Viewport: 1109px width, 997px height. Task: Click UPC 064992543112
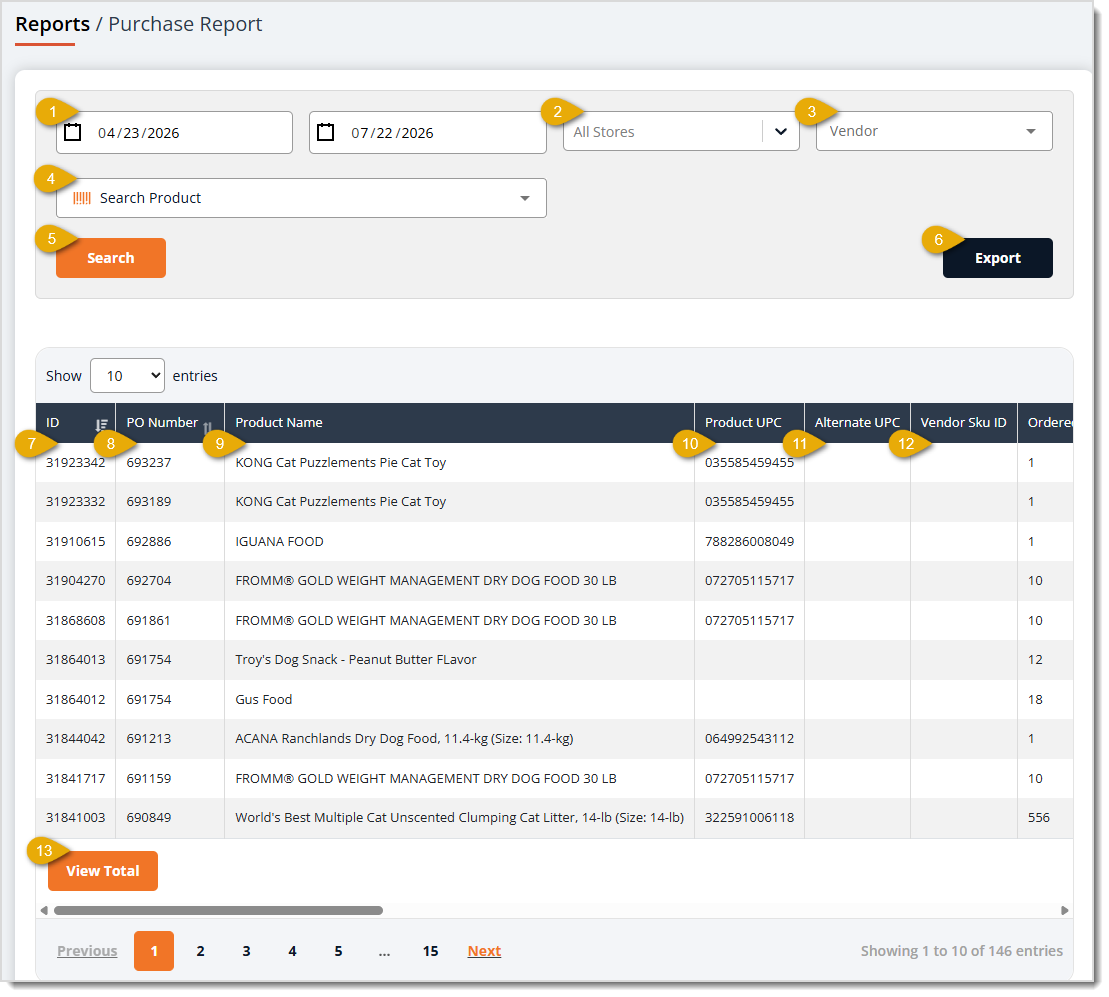click(749, 739)
